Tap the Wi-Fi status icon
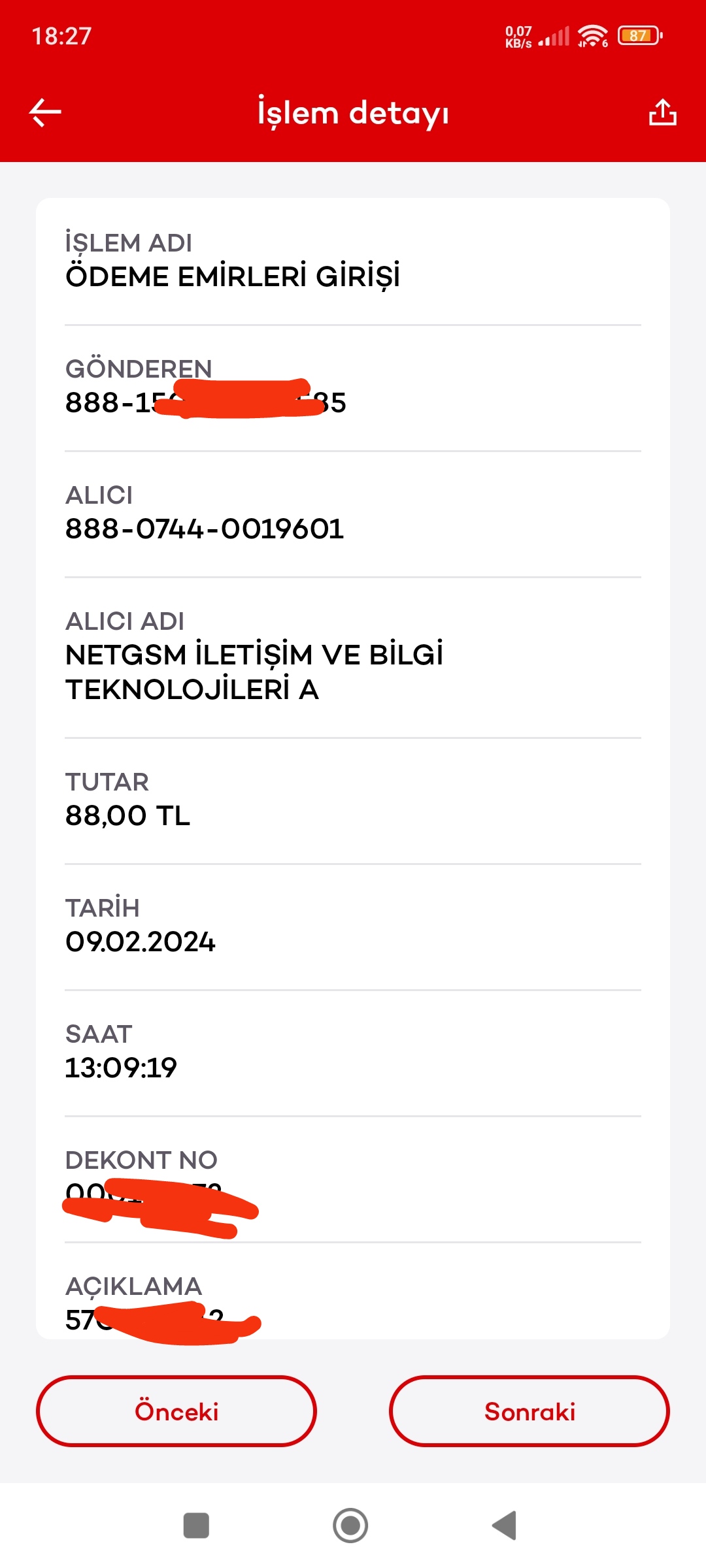 [x=592, y=36]
